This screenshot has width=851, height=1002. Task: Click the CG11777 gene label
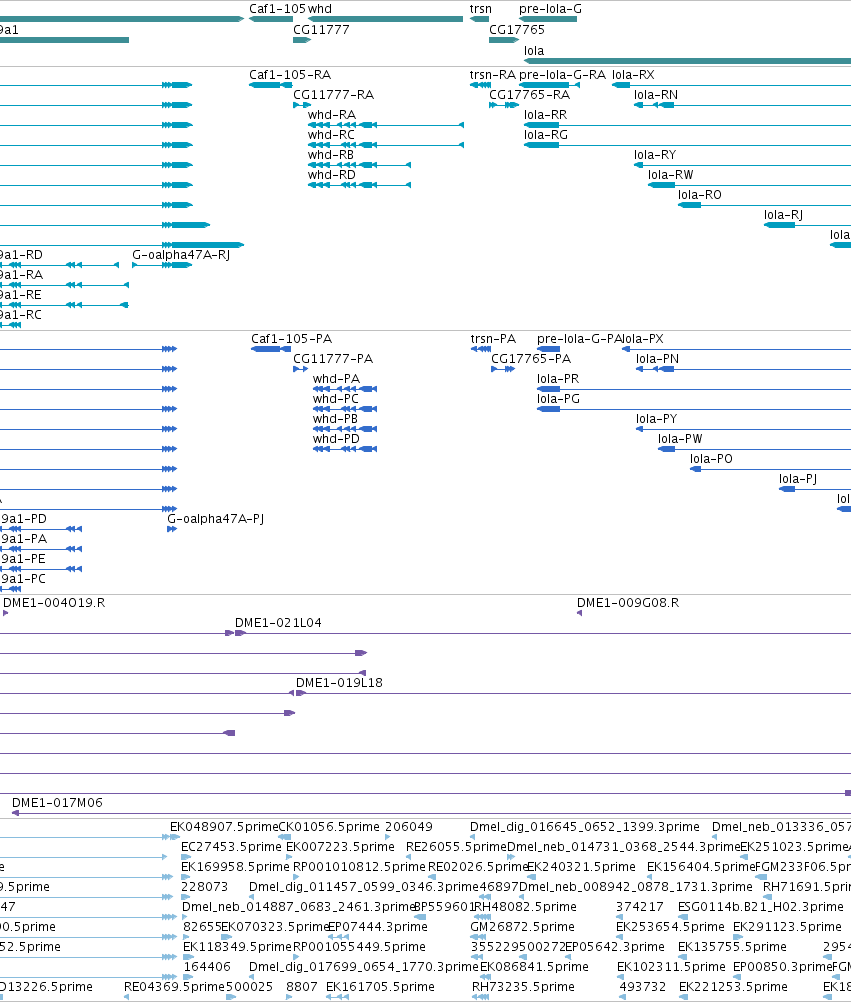[x=321, y=30]
